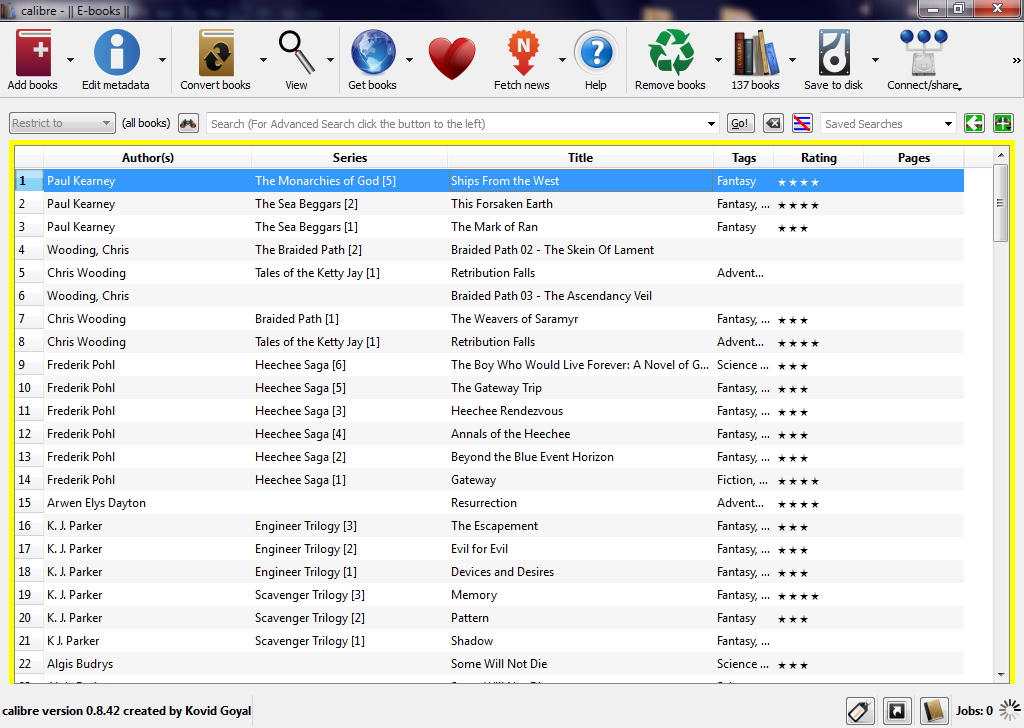Screen dimensions: 1024x728
Task: Click author Arwen Elys Dayton
Action: click(x=96, y=503)
